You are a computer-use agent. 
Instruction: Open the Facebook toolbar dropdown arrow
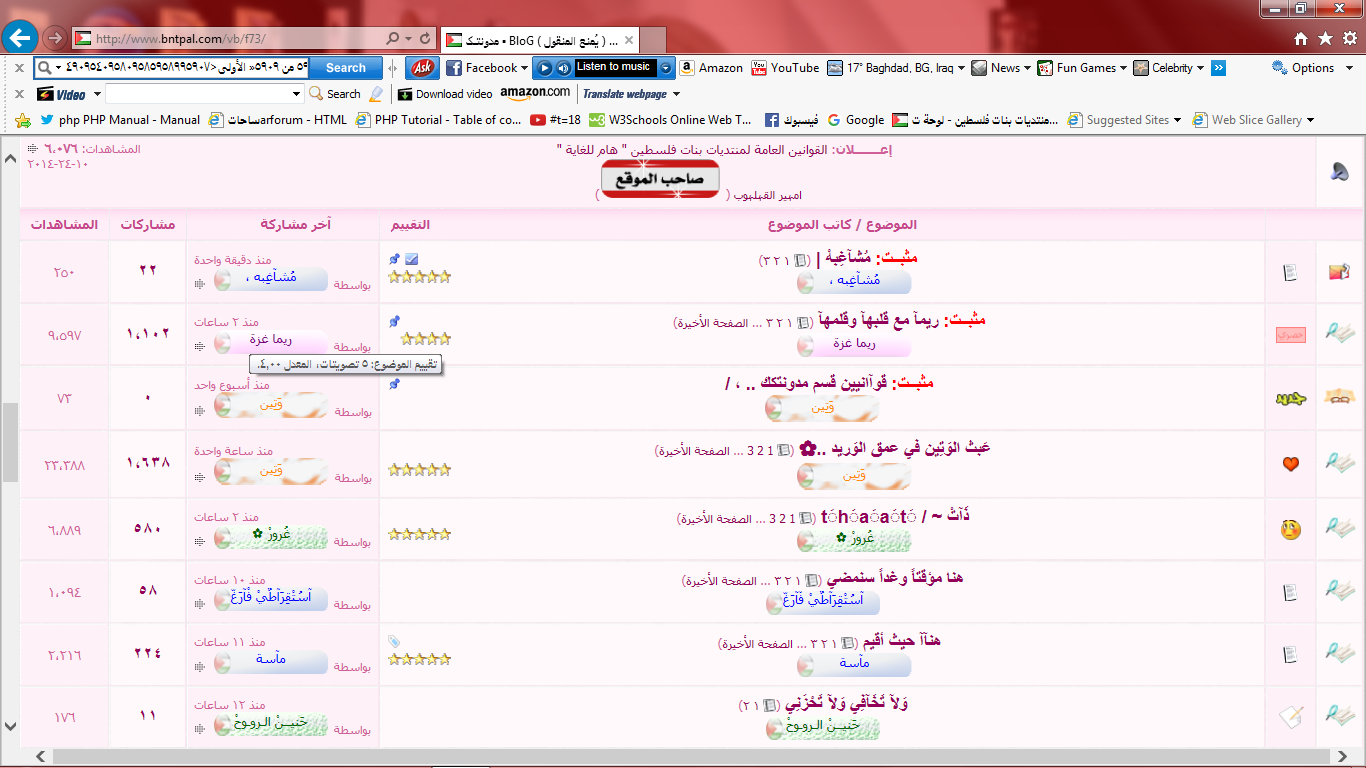[526, 68]
